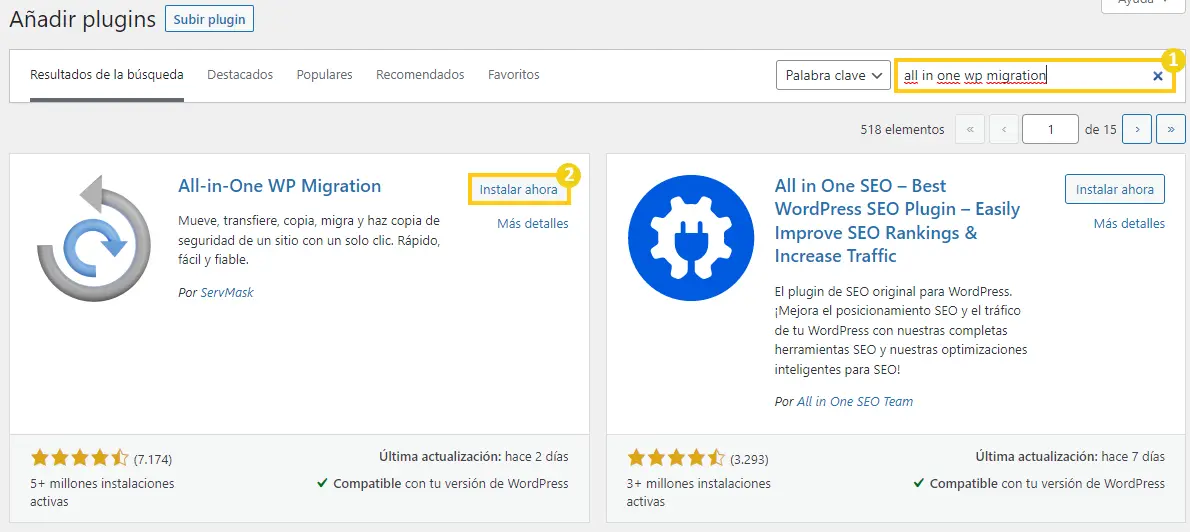1190x532 pixels.
Task: Open the ServMask author link
Action: pyautogui.click(x=227, y=292)
